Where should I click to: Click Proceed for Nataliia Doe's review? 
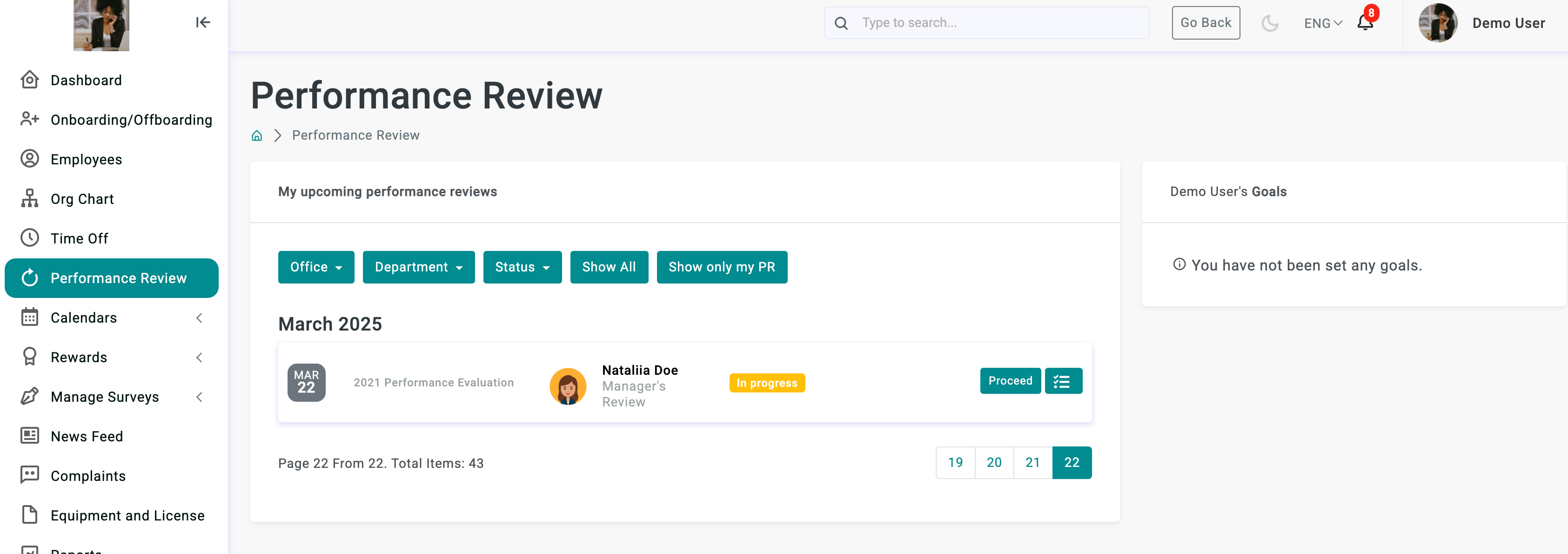[1010, 381]
